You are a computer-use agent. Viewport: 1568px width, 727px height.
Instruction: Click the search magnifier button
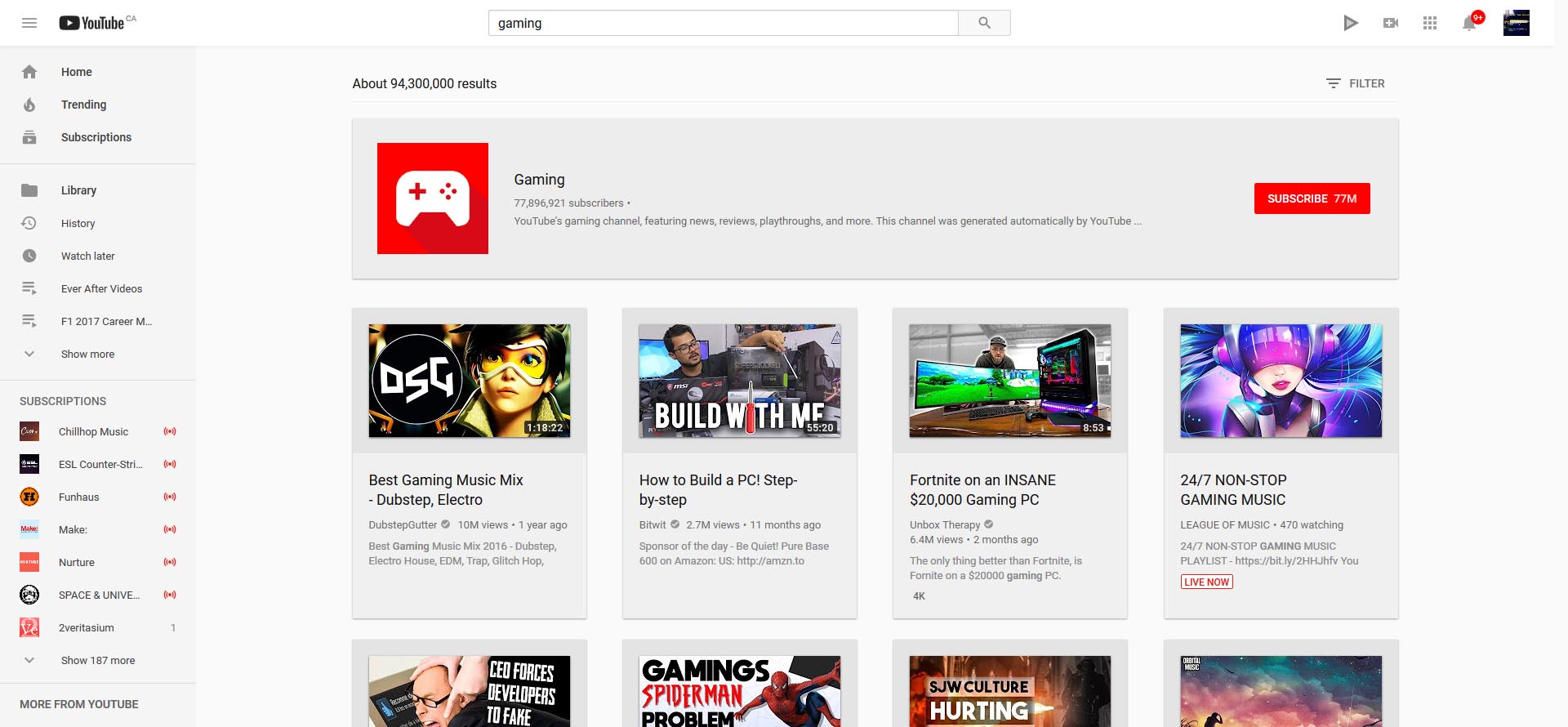point(984,23)
